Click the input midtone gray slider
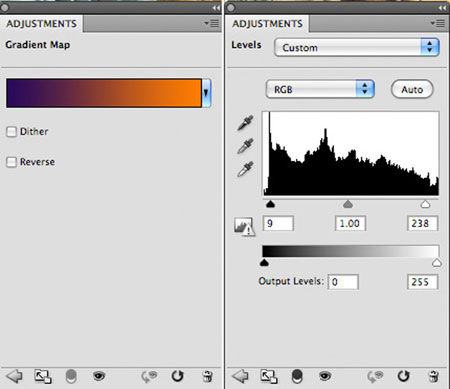This screenshot has width=450, height=389. point(348,204)
